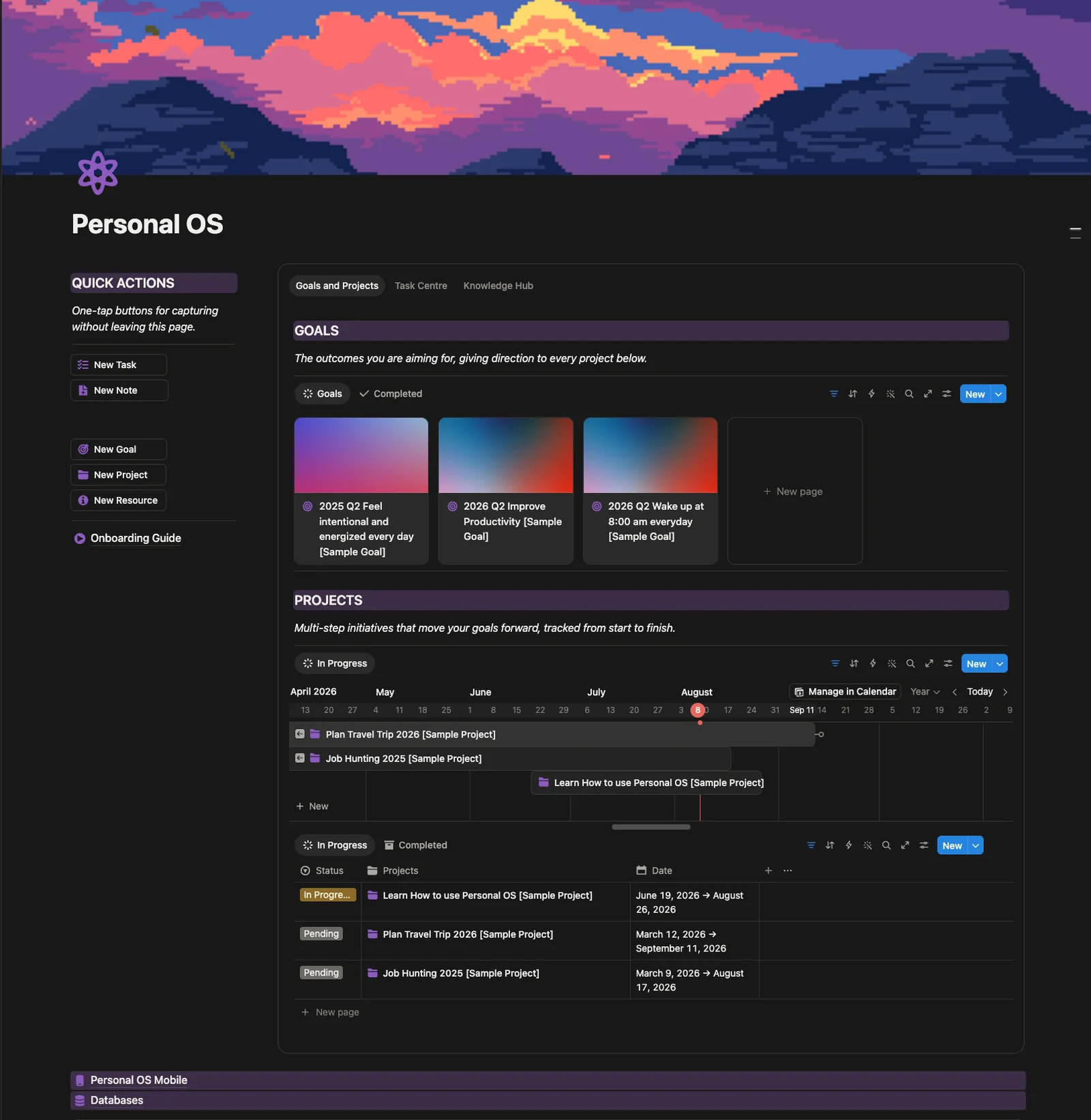Screen dimensions: 1091x1120
Task: Select Completed view in Projects table
Action: 416,845
